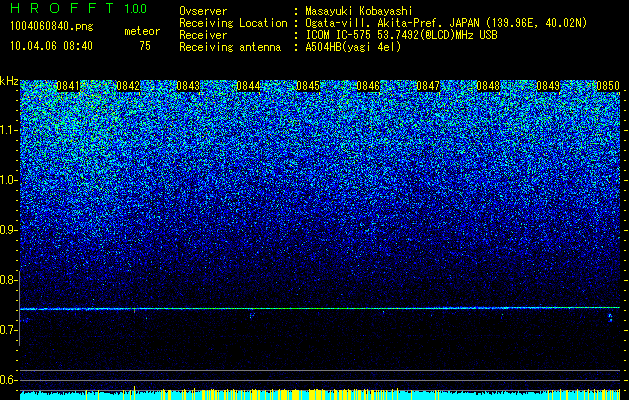The width and height of the screenshot is (629, 400).
Task: Click the 0849 time marker
Action: click(548, 86)
